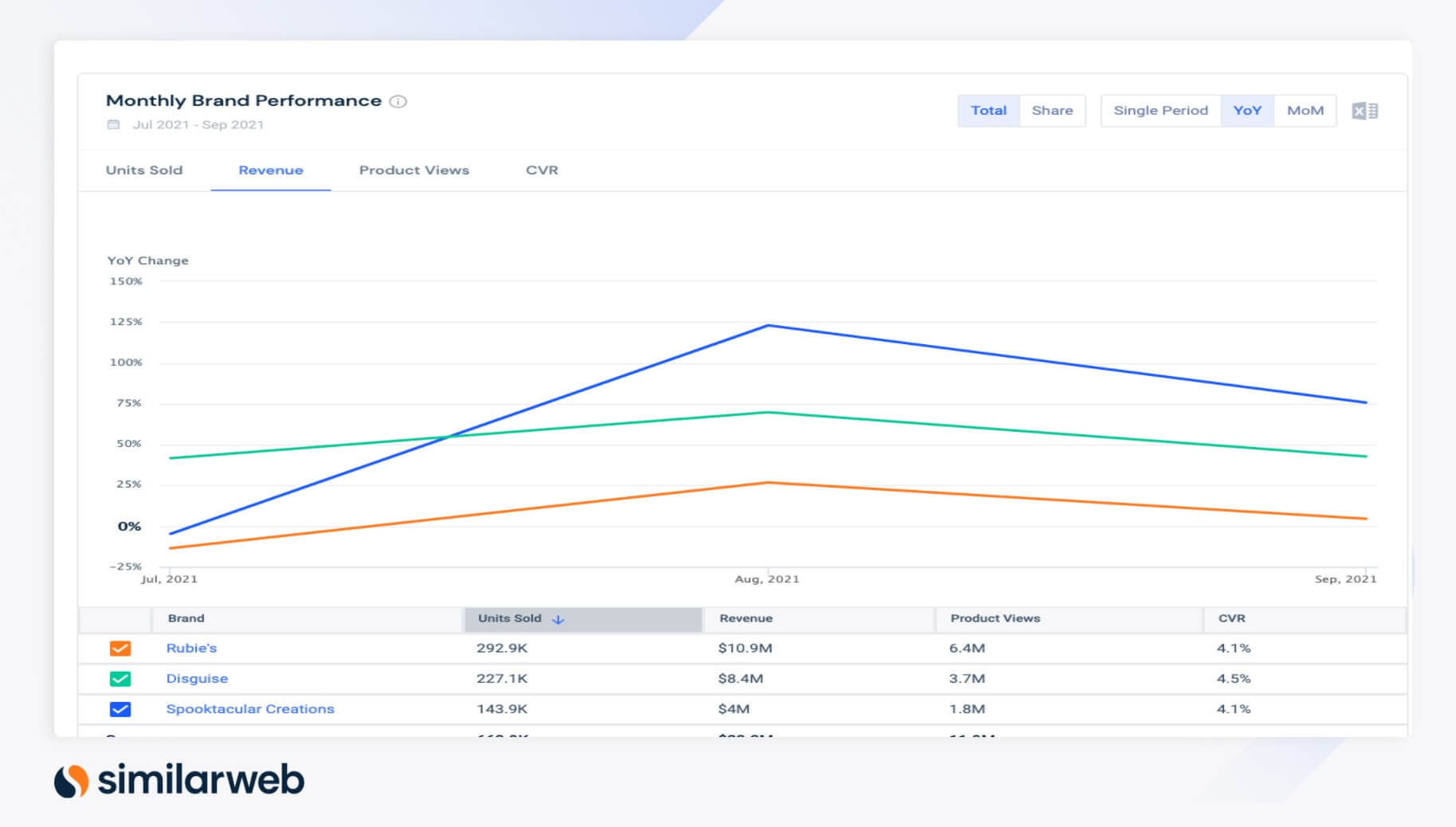The height and width of the screenshot is (827, 1456).
Task: Switch to the Units Sold tab
Action: click(144, 170)
